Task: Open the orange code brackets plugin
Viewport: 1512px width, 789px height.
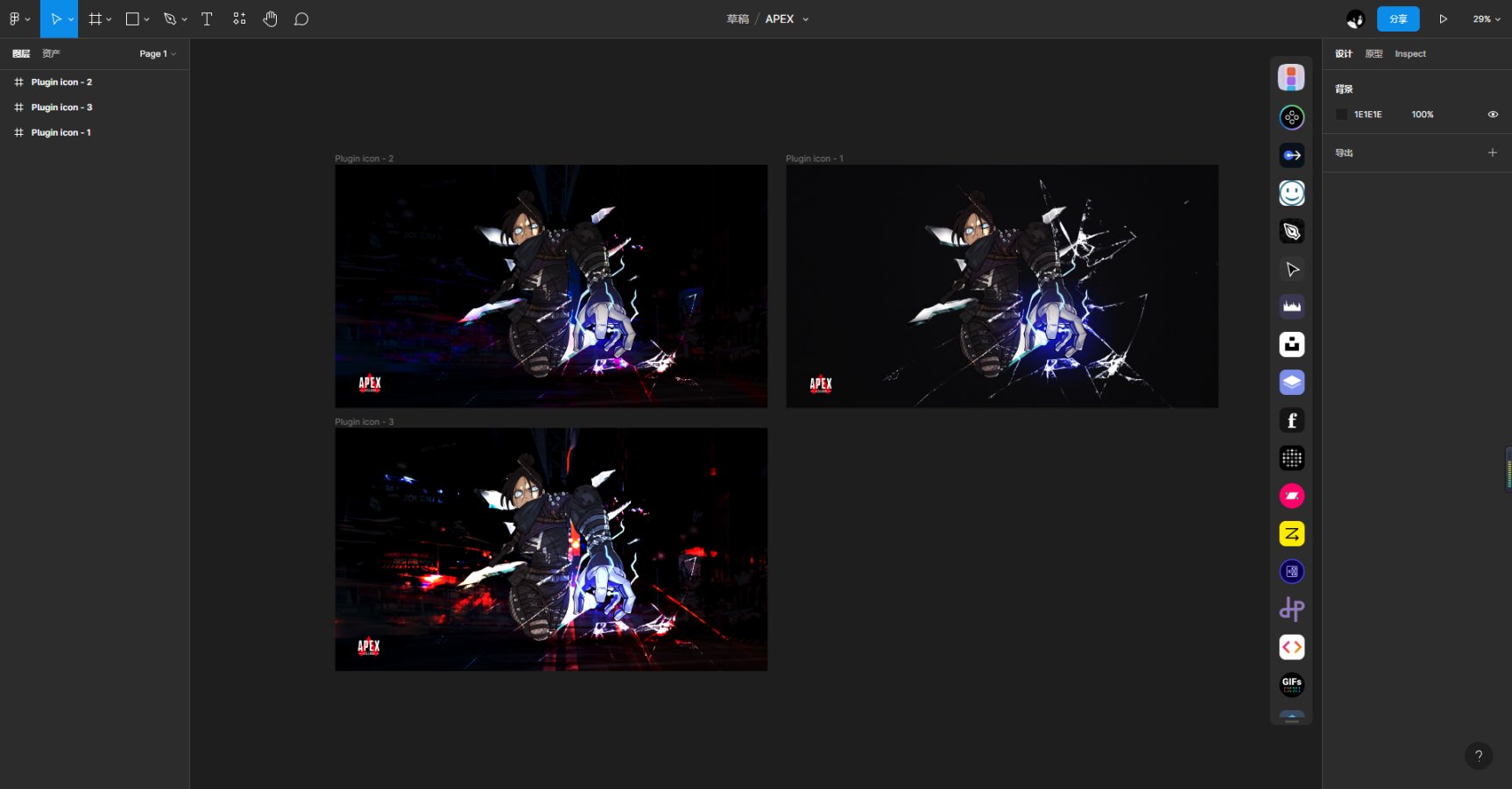Action: pos(1291,647)
